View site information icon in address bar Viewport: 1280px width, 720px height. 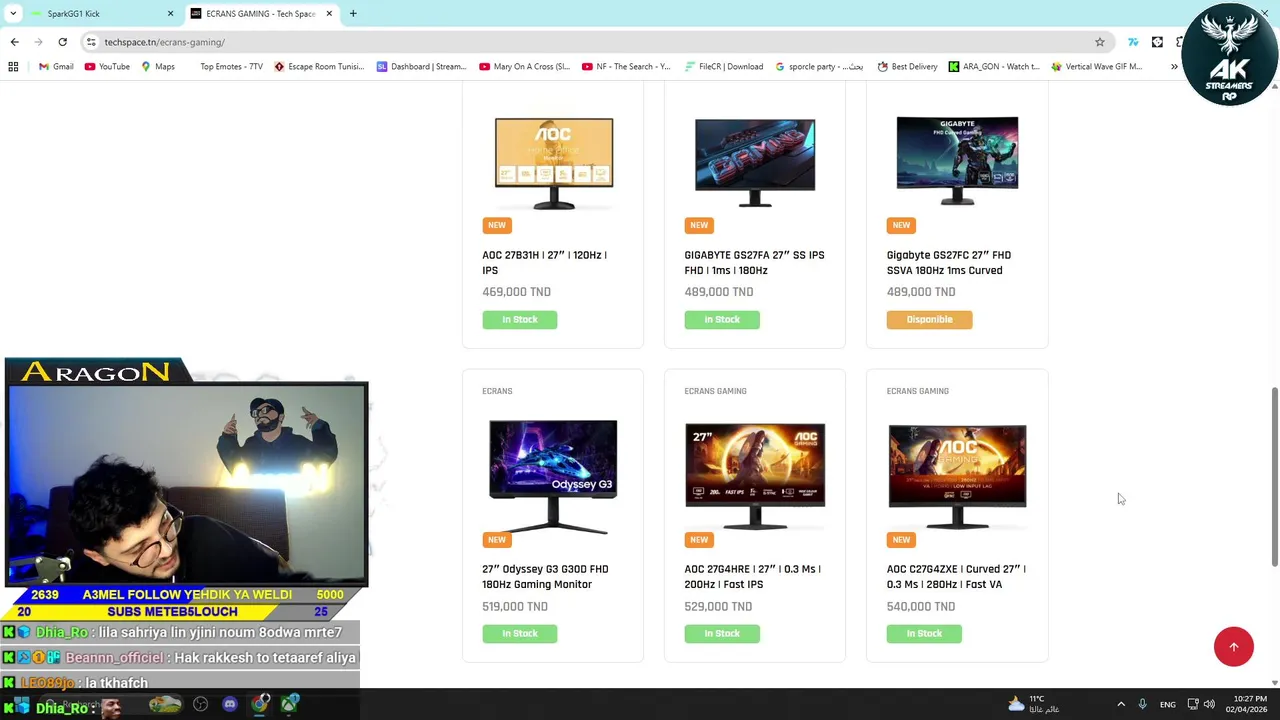91,42
